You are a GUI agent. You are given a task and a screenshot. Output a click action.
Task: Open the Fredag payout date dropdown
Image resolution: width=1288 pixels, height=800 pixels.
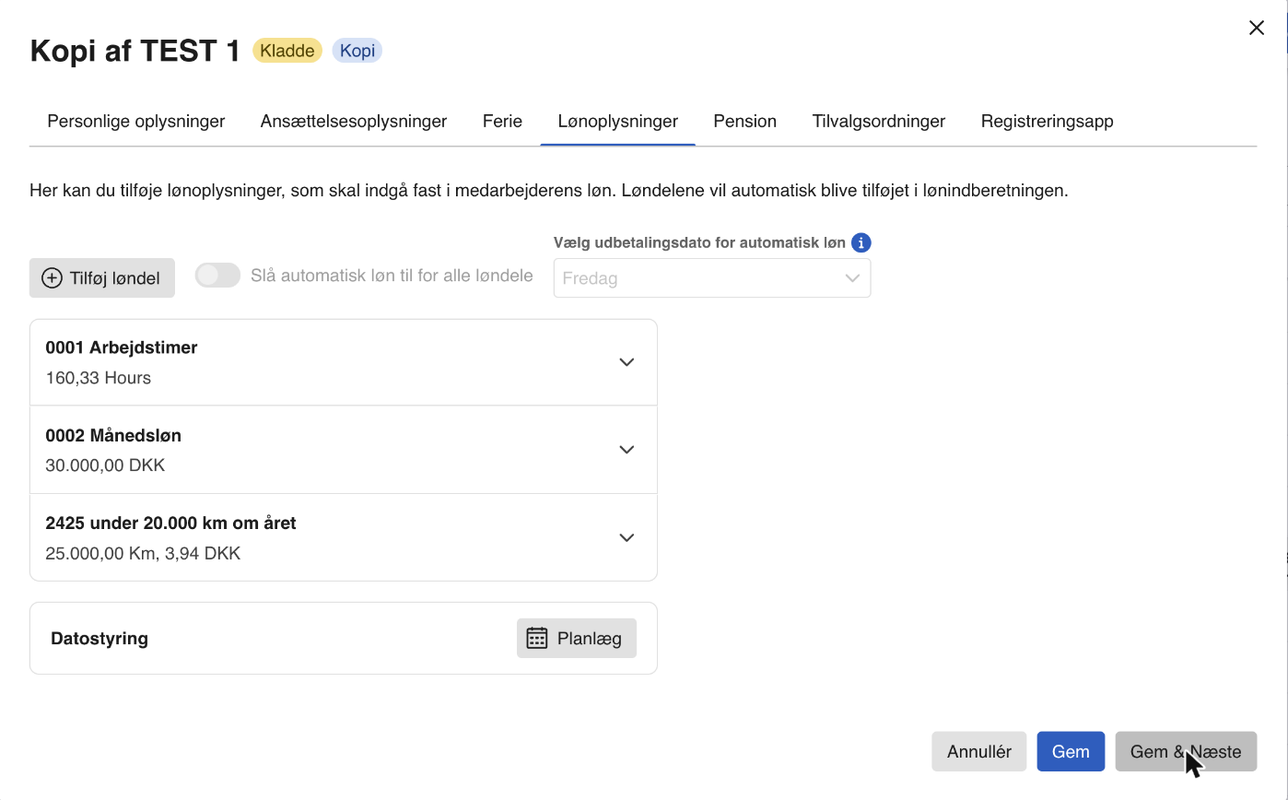point(712,278)
